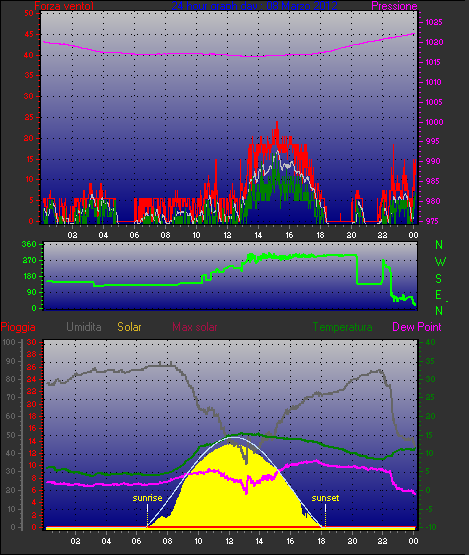
Task: Click the 12 hour tick on wind graph
Action: point(227,235)
